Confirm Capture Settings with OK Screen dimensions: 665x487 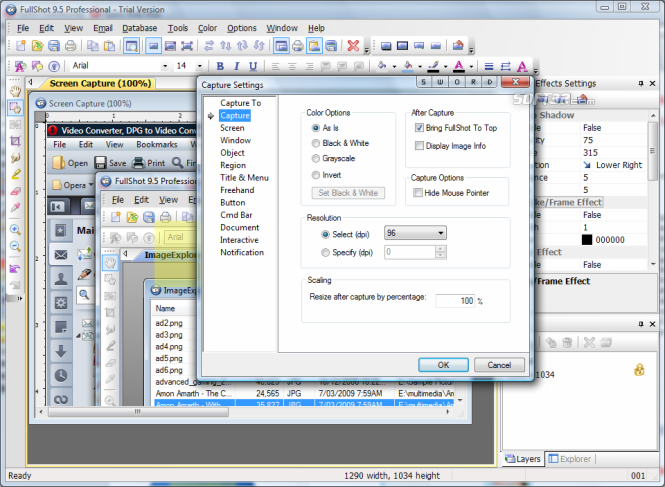point(443,365)
